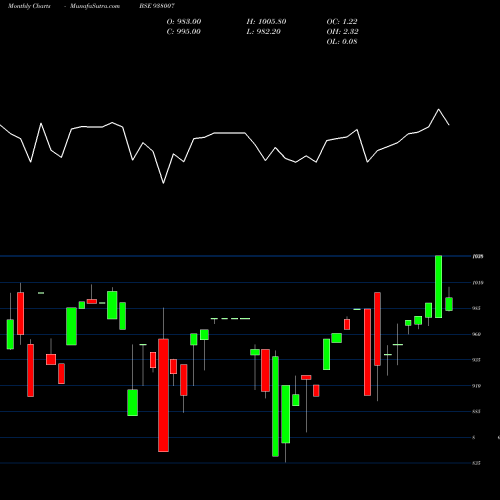Click the high price value "H: 1005.80"
500x500 pixels.
coord(266,22)
